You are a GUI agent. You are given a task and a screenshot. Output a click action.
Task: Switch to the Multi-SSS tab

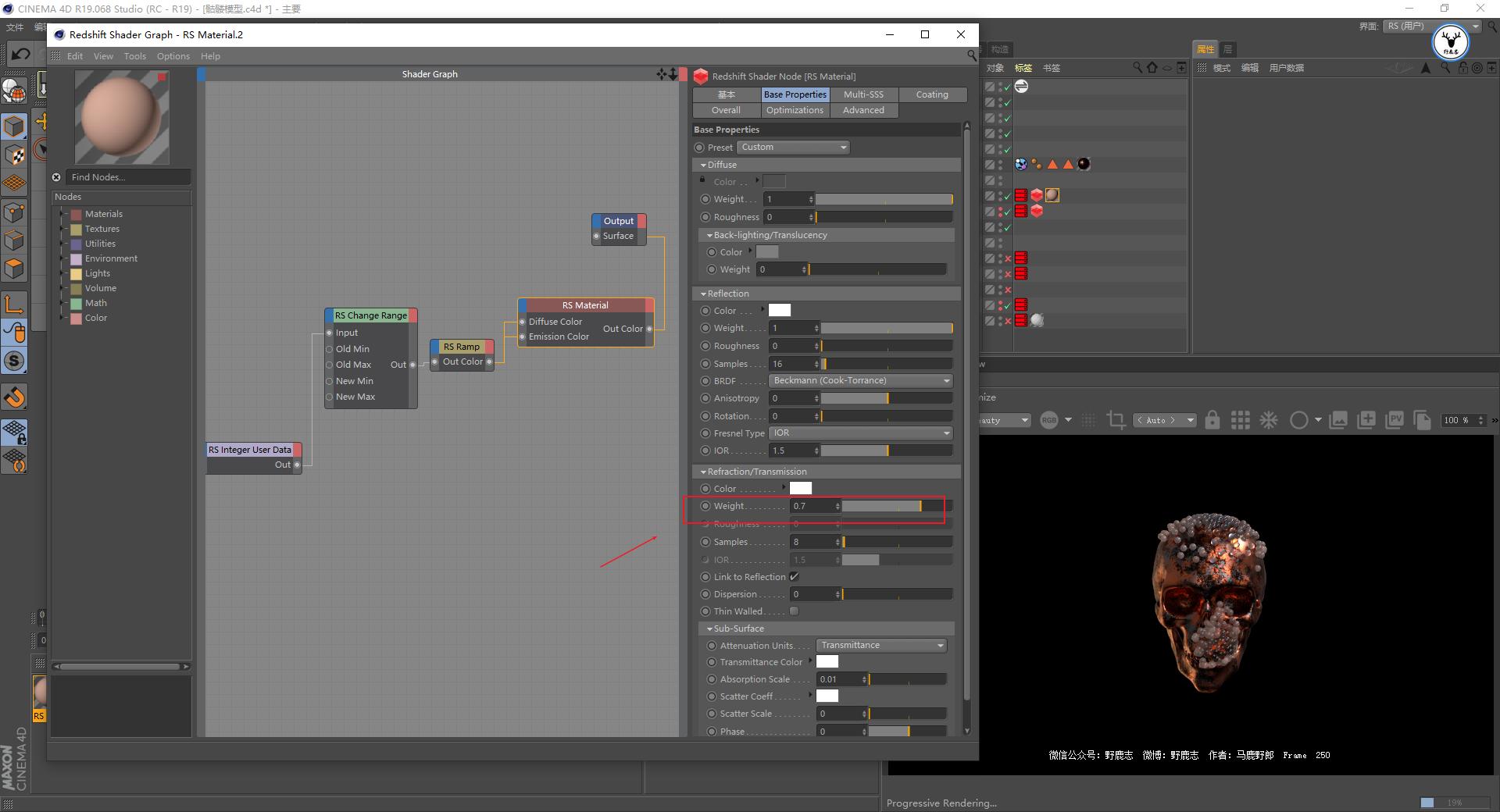click(x=863, y=94)
